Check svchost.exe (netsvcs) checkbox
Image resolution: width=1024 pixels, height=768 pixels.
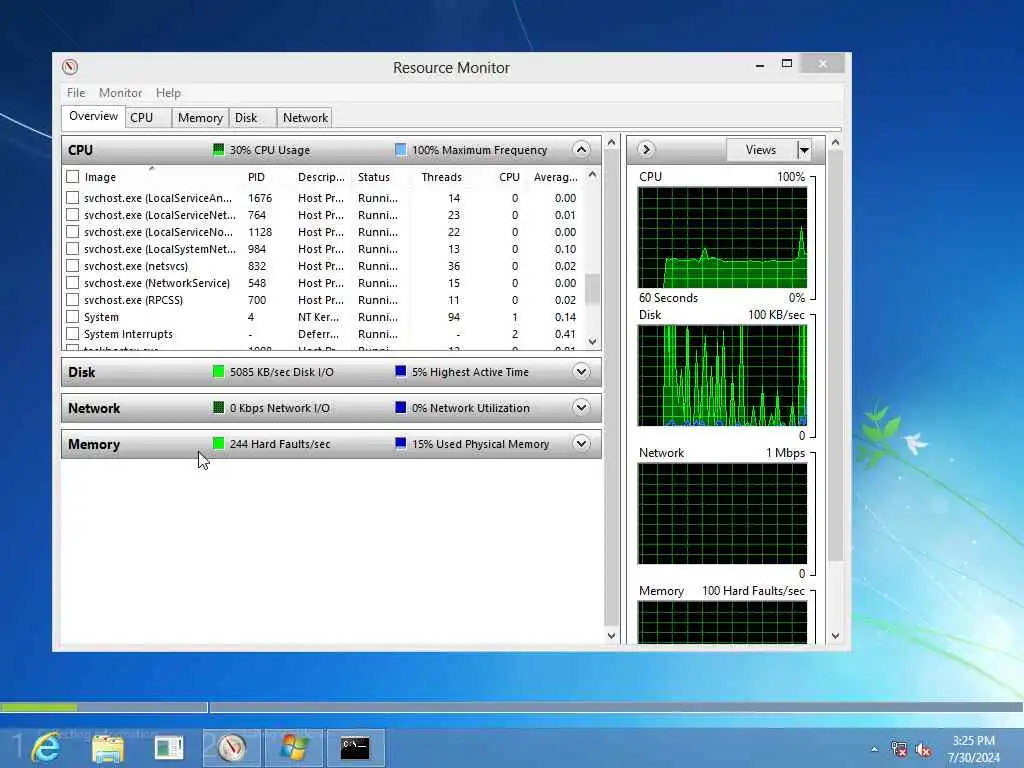[x=72, y=265]
